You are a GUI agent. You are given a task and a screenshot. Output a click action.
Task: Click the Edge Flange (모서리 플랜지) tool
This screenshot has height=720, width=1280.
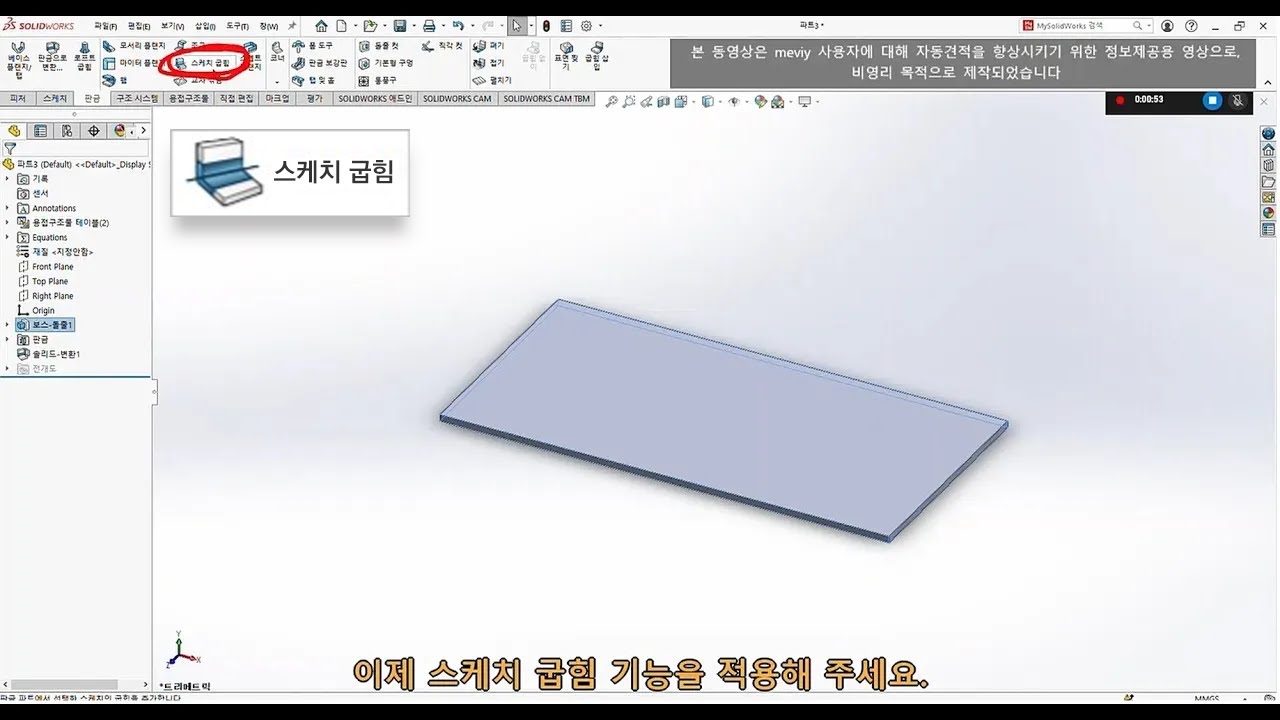pyautogui.click(x=134, y=46)
